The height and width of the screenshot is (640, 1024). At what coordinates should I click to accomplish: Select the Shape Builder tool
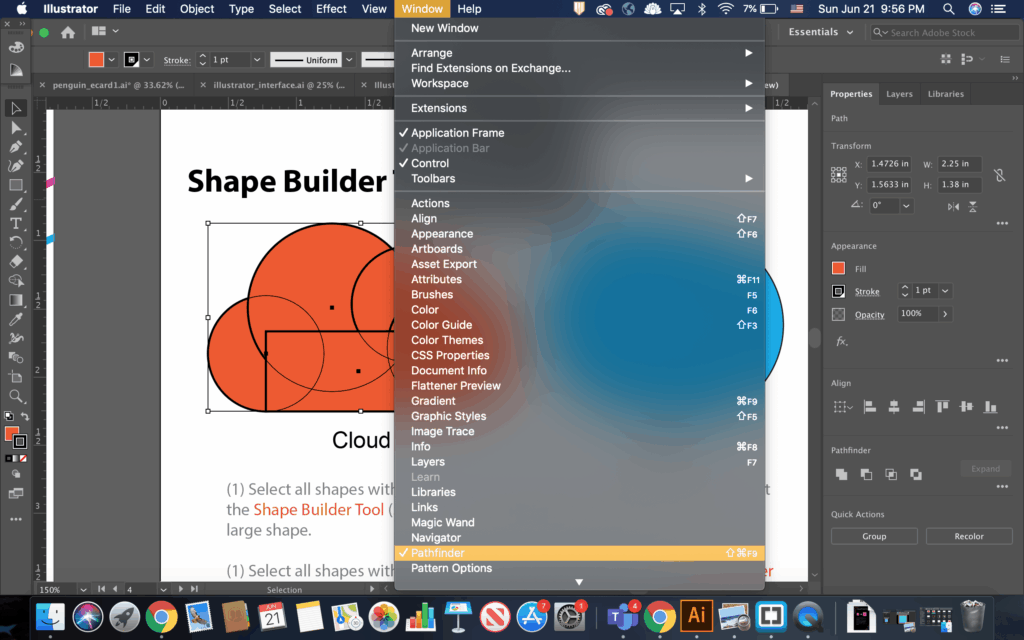click(x=16, y=281)
